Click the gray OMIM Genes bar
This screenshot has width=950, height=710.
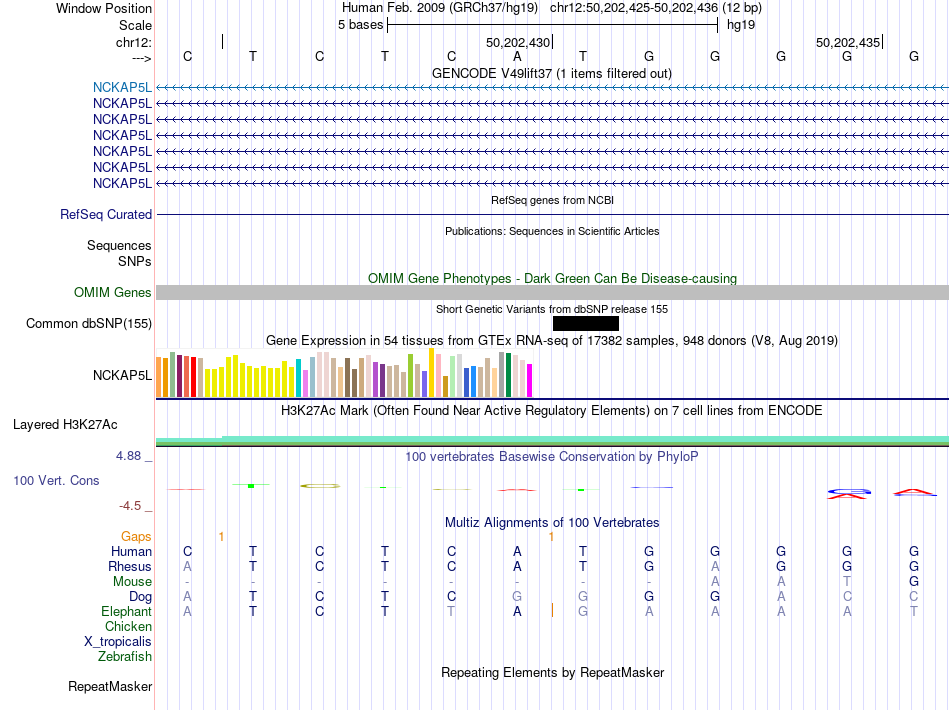tap(552, 293)
